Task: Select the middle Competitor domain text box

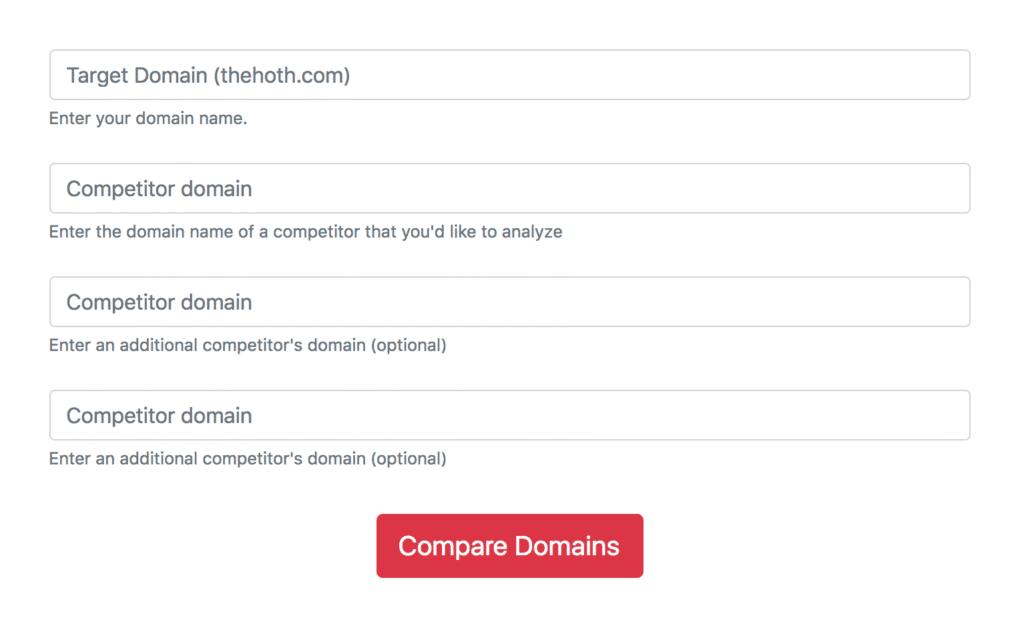Action: (510, 301)
